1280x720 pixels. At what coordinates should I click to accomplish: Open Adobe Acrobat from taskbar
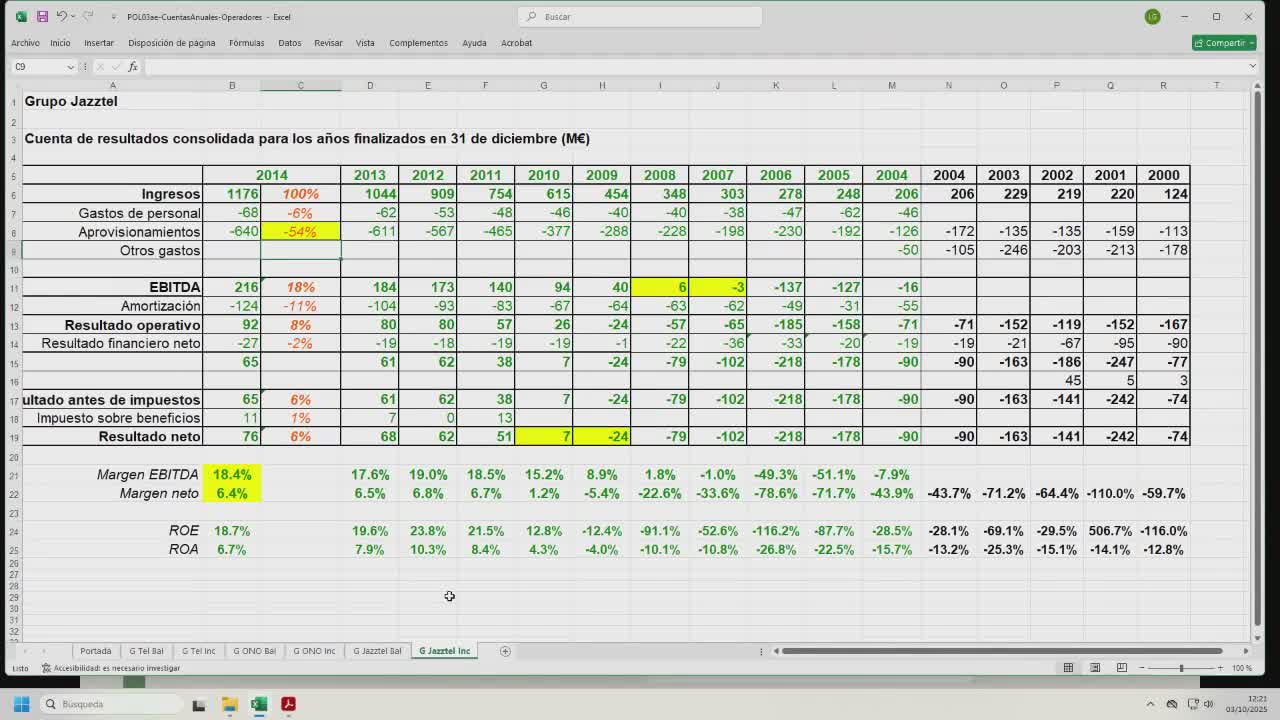pos(288,704)
